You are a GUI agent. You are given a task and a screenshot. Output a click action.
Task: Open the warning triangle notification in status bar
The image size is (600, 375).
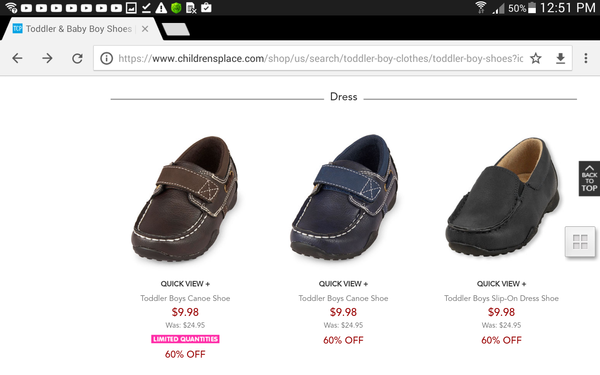(161, 8)
